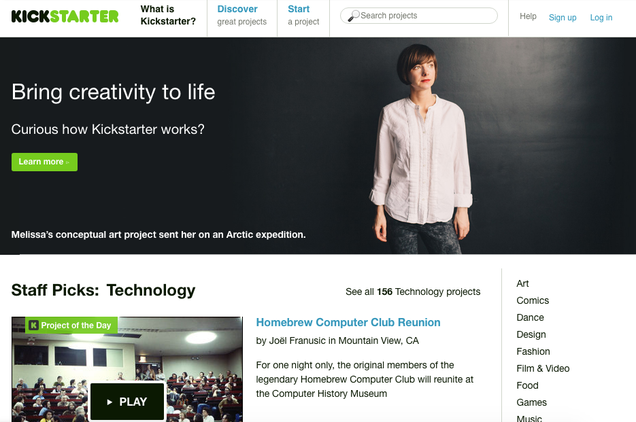The height and width of the screenshot is (422, 636).
Task: Play the Homebrew Computer Club video
Action: click(127, 402)
